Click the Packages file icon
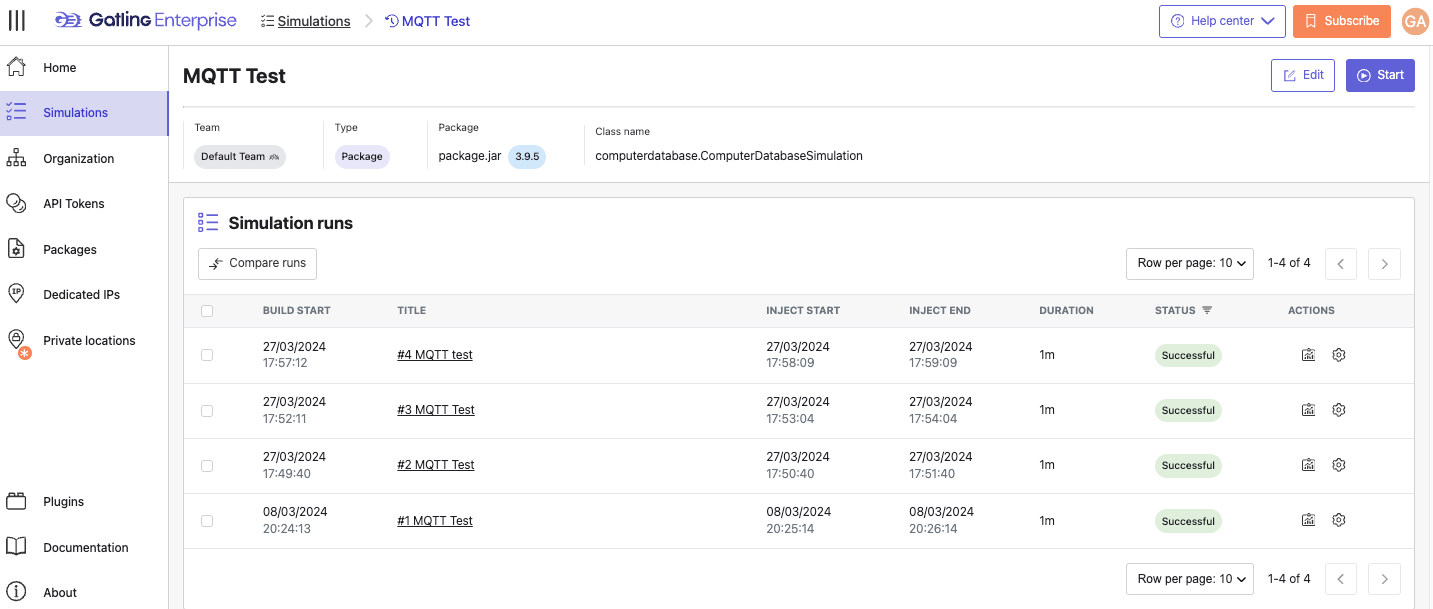 click(16, 249)
